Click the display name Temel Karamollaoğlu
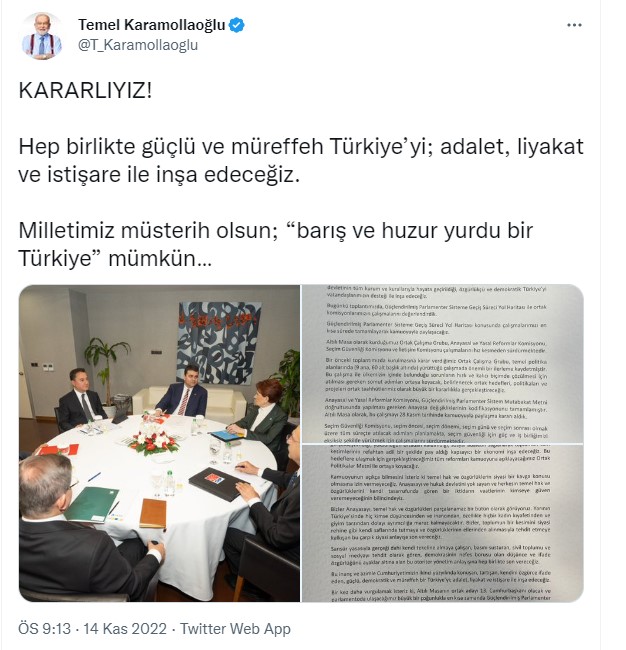 (x=152, y=25)
